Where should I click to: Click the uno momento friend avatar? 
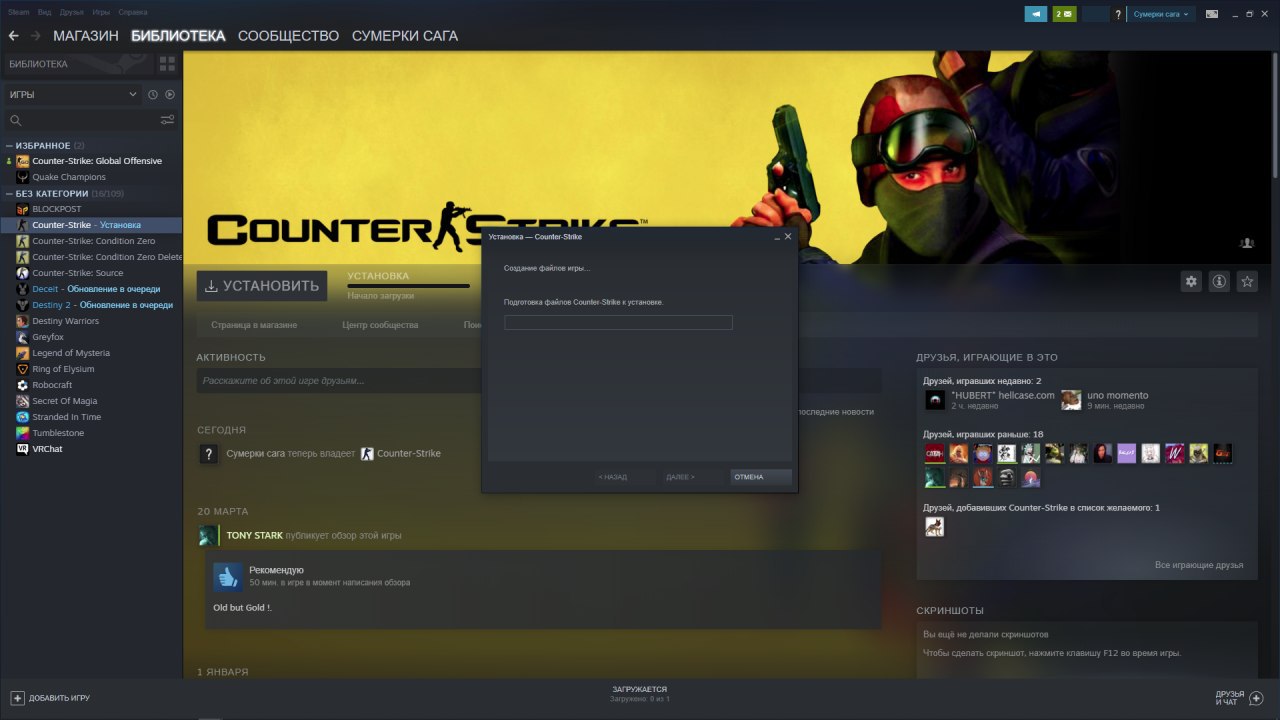coord(1071,400)
